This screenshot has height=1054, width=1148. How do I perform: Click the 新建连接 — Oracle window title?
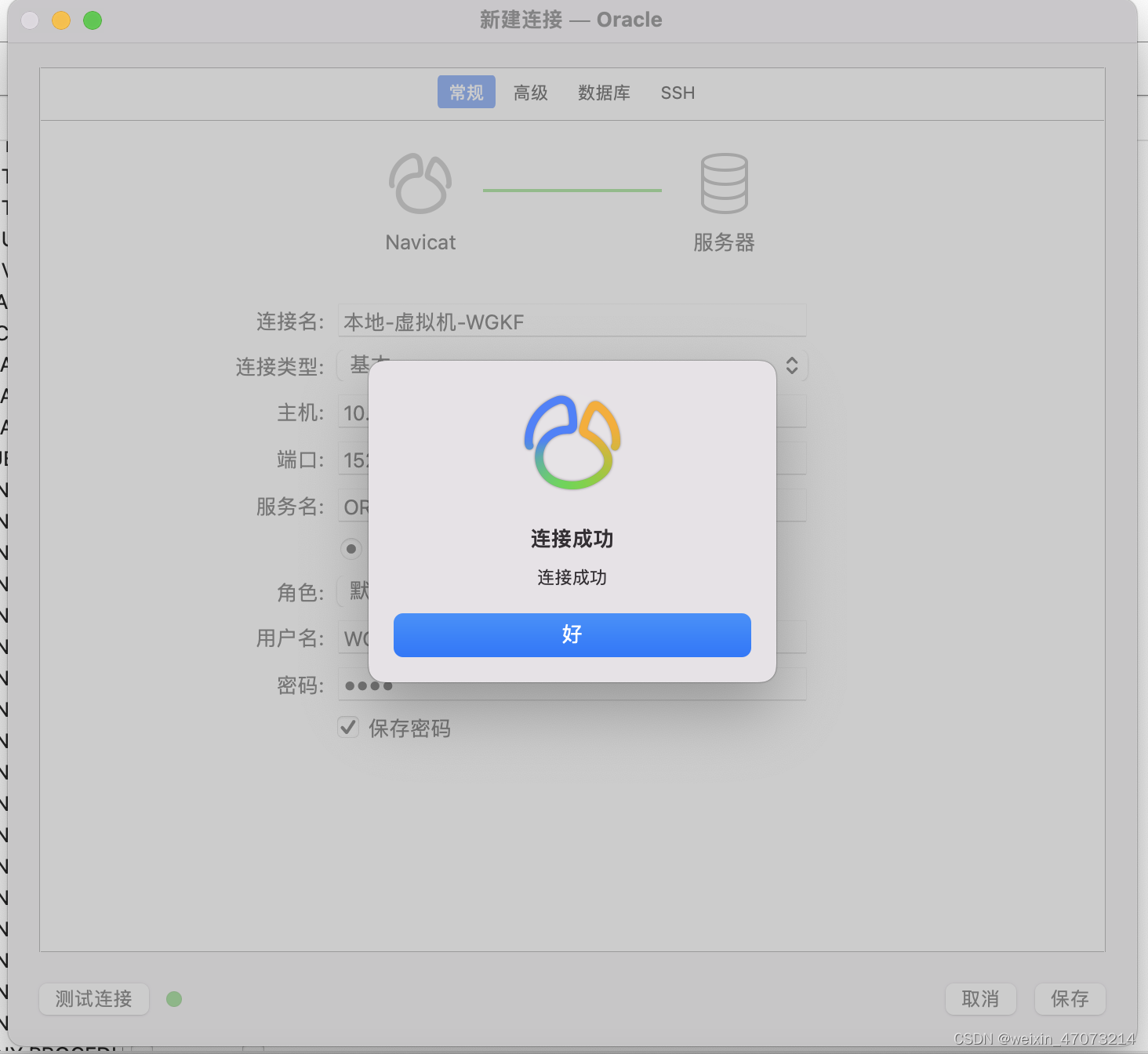[x=571, y=20]
